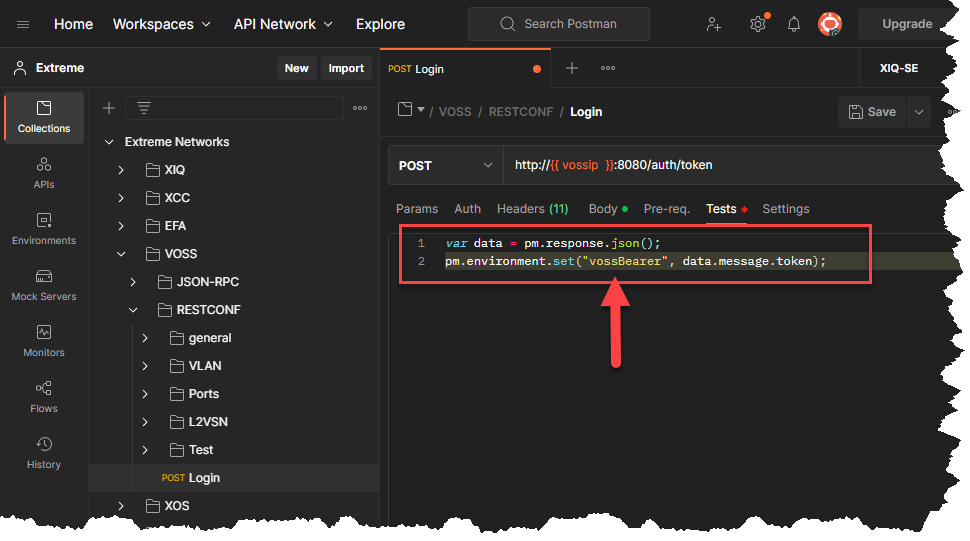Click the New button
Image resolution: width=970 pixels, height=541 pixels.
pyautogui.click(x=296, y=68)
